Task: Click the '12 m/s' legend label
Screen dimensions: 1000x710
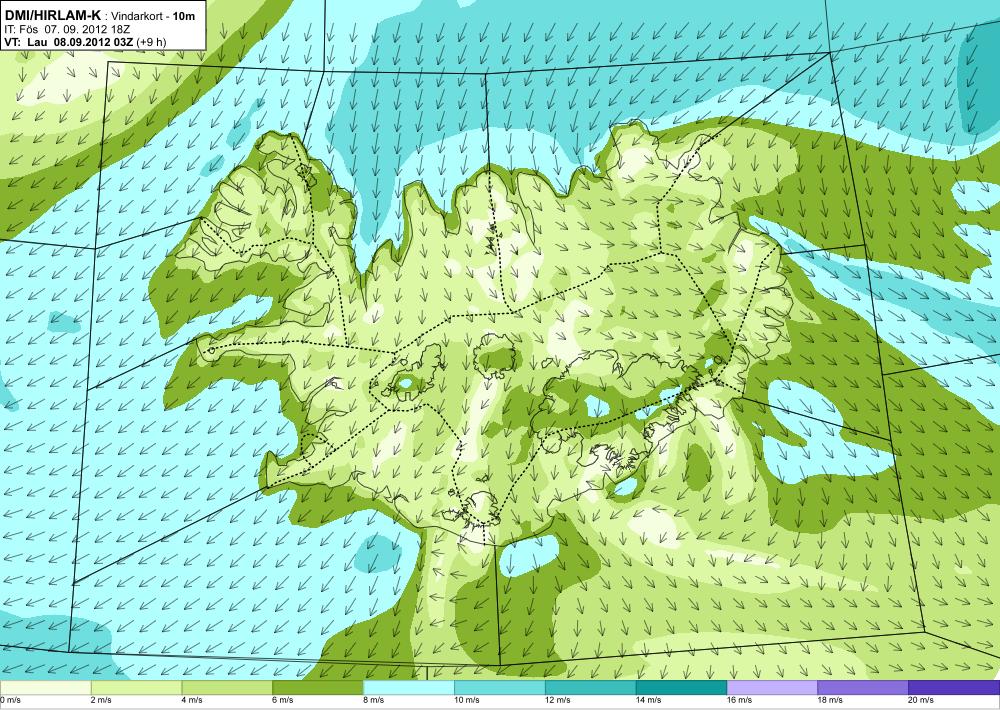Action: 558,700
